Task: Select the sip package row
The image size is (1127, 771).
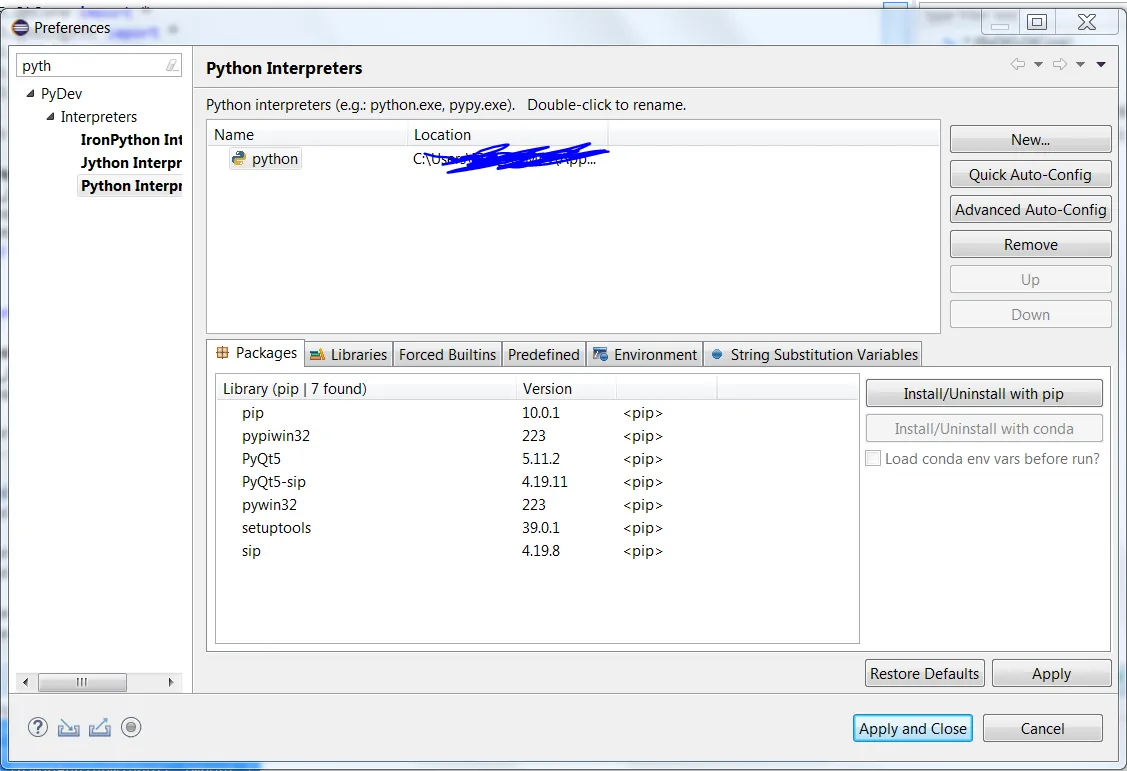Action: pyautogui.click(x=537, y=551)
